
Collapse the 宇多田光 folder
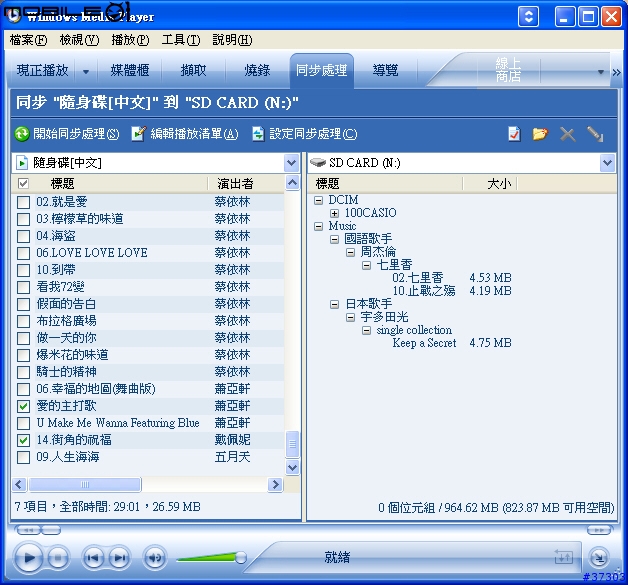[350, 318]
